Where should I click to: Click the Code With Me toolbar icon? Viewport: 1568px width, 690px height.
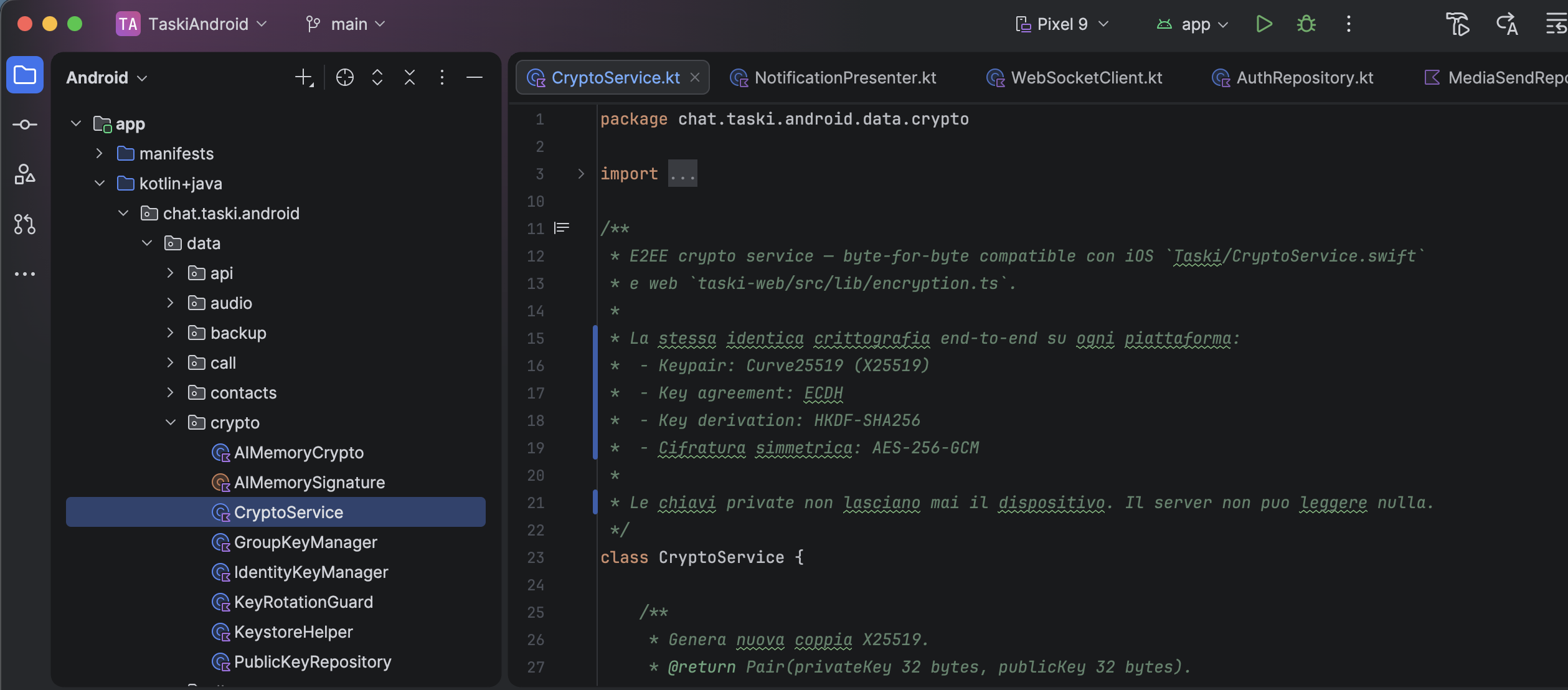[x=1457, y=24]
